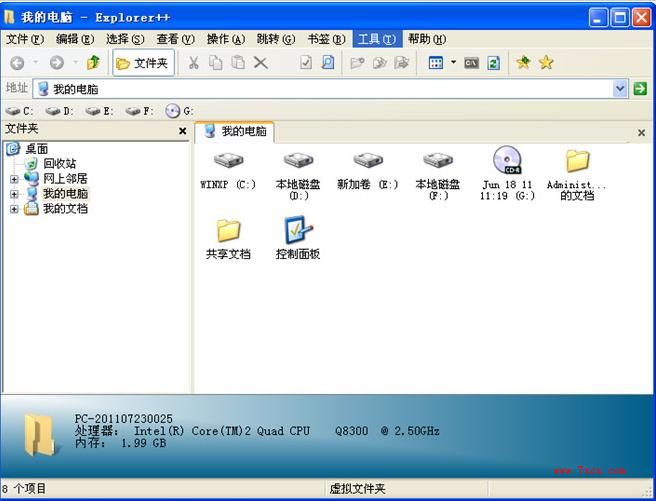The image size is (656, 501).
Task: Click the Cut scissors icon
Action: click(193, 63)
